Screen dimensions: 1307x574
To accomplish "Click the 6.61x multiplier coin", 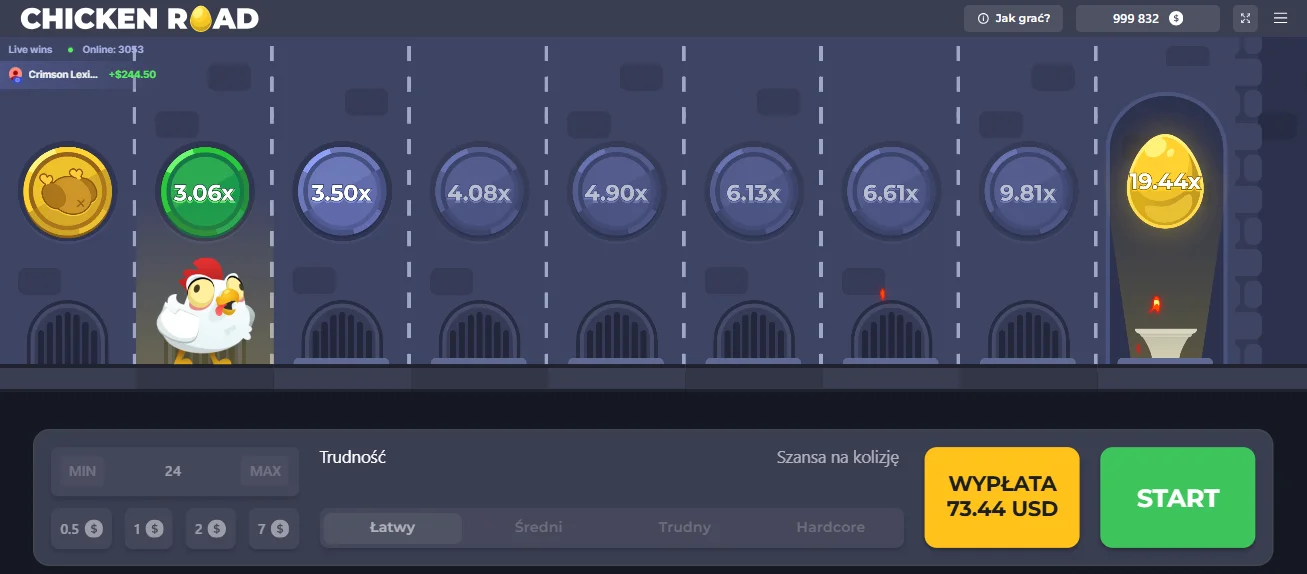I will tap(890, 192).
